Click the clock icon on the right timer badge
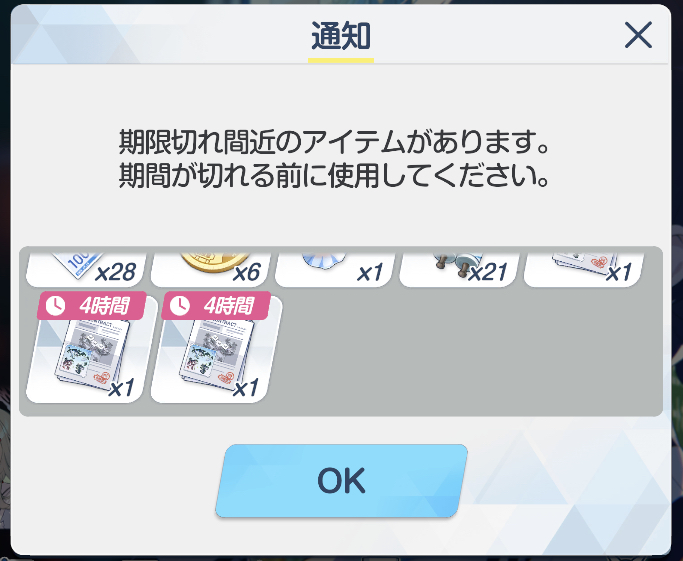Screen dimensions: 683x561 click(x=179, y=306)
